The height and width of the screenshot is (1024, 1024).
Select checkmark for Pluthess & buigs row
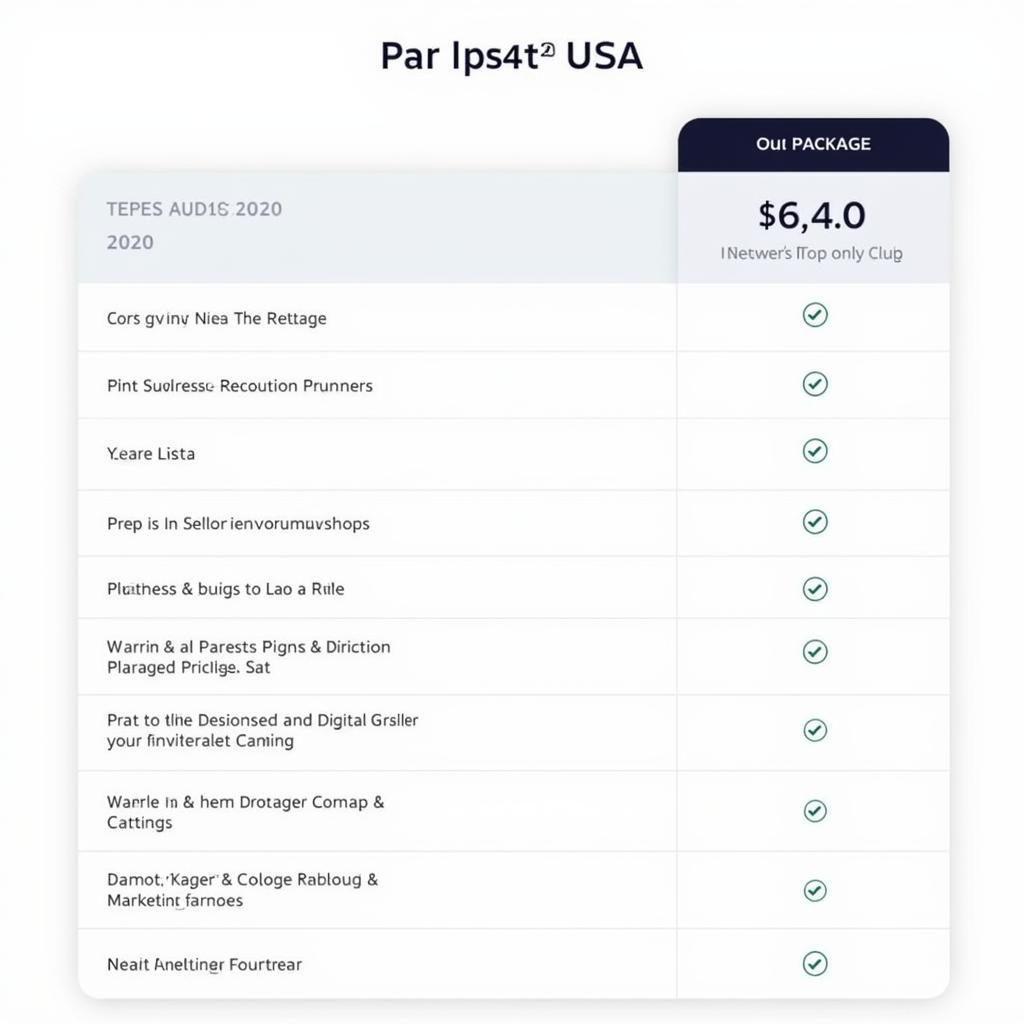pos(814,588)
